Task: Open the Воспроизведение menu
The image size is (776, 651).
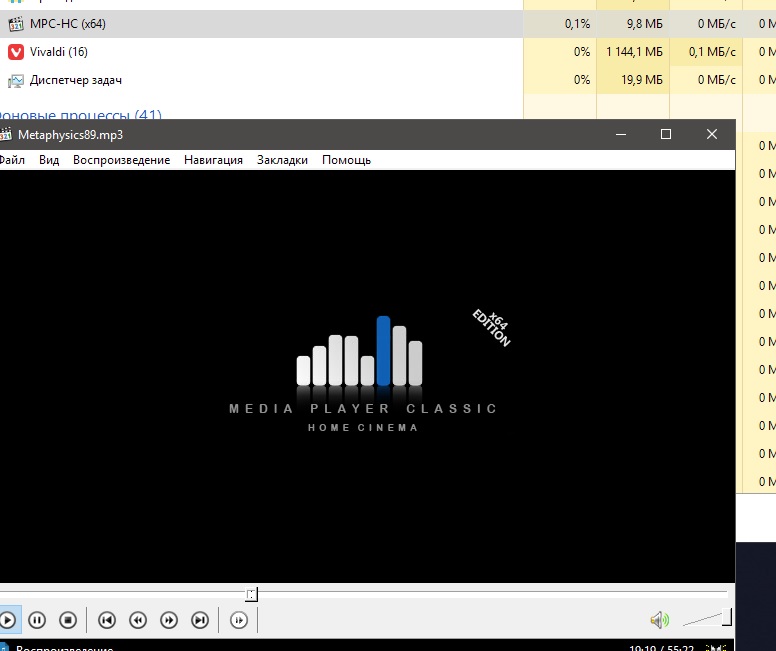Action: point(121,160)
